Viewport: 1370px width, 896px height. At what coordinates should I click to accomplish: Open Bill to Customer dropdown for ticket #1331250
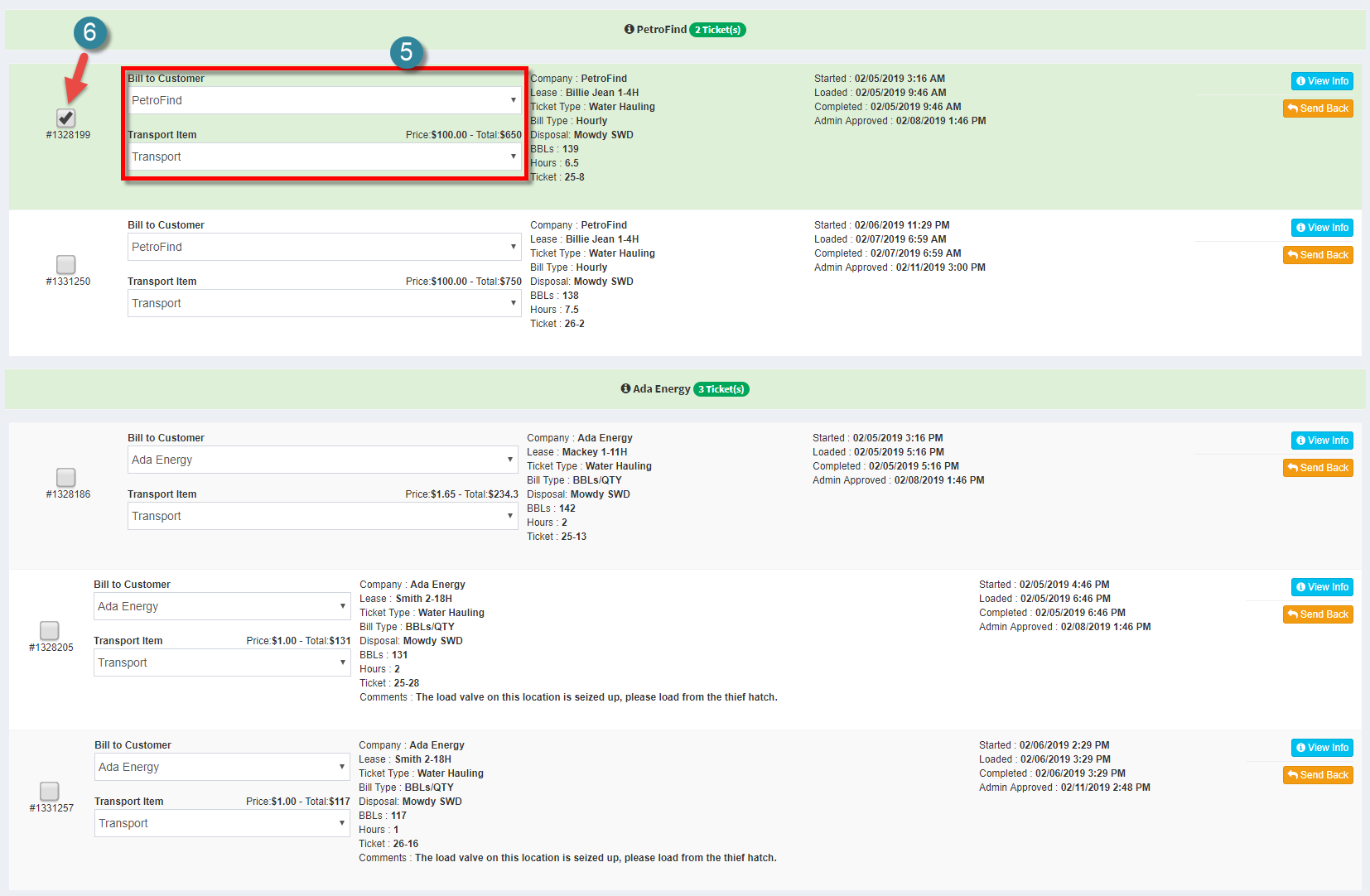coord(325,247)
